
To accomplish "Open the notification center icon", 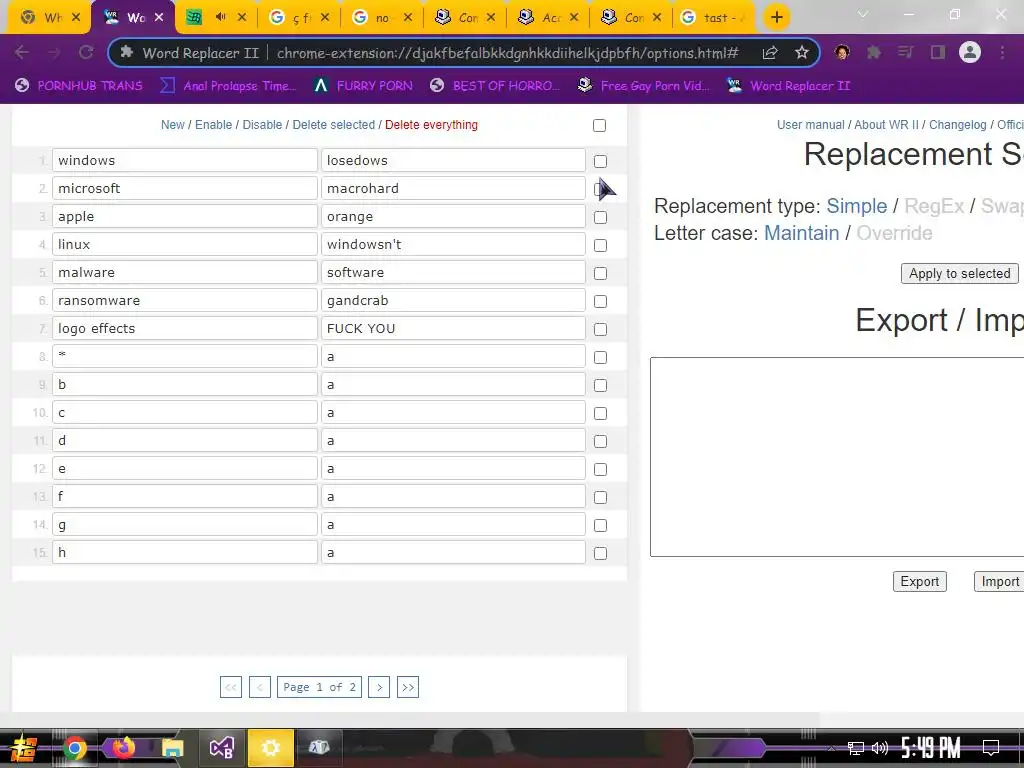I will pyautogui.click(x=991, y=748).
